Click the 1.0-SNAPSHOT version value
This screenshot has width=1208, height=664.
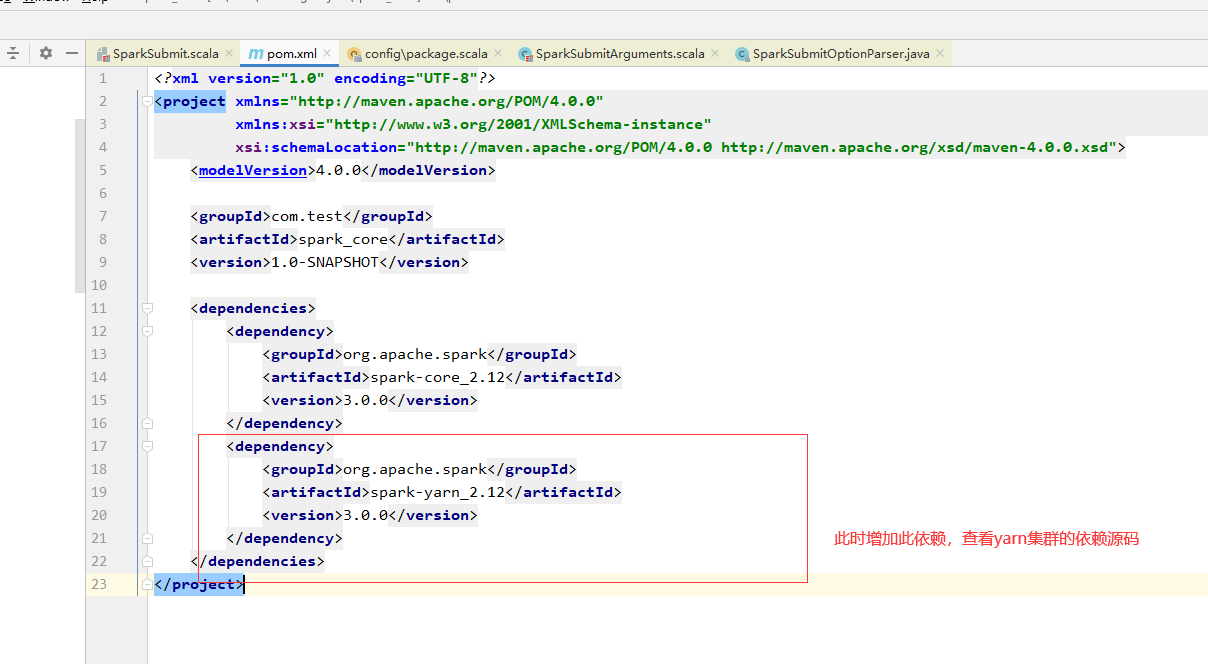(x=325, y=262)
